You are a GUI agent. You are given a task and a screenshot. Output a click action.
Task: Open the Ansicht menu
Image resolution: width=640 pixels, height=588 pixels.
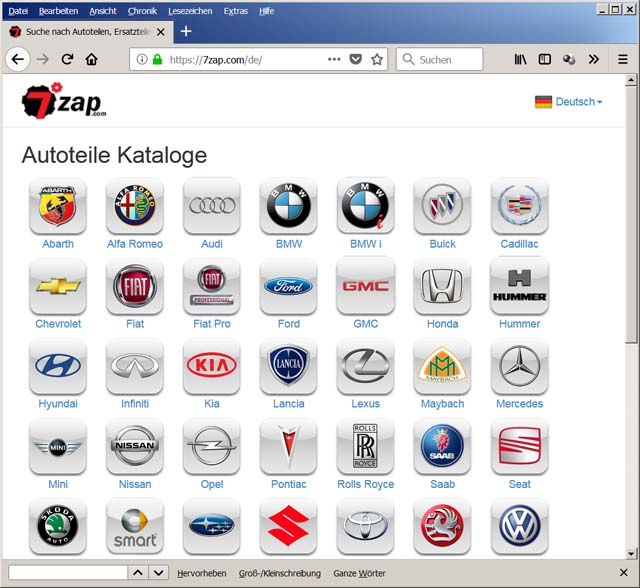pos(103,11)
